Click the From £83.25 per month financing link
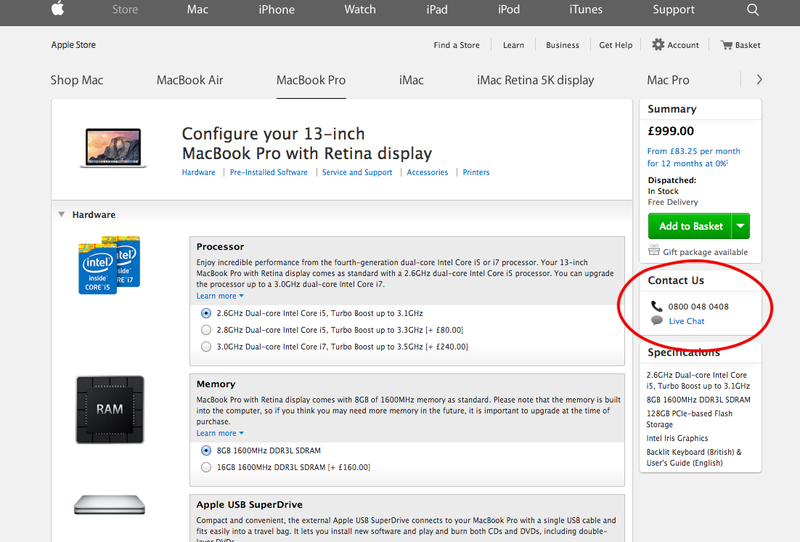Viewport: 800px width, 542px height. point(693,157)
